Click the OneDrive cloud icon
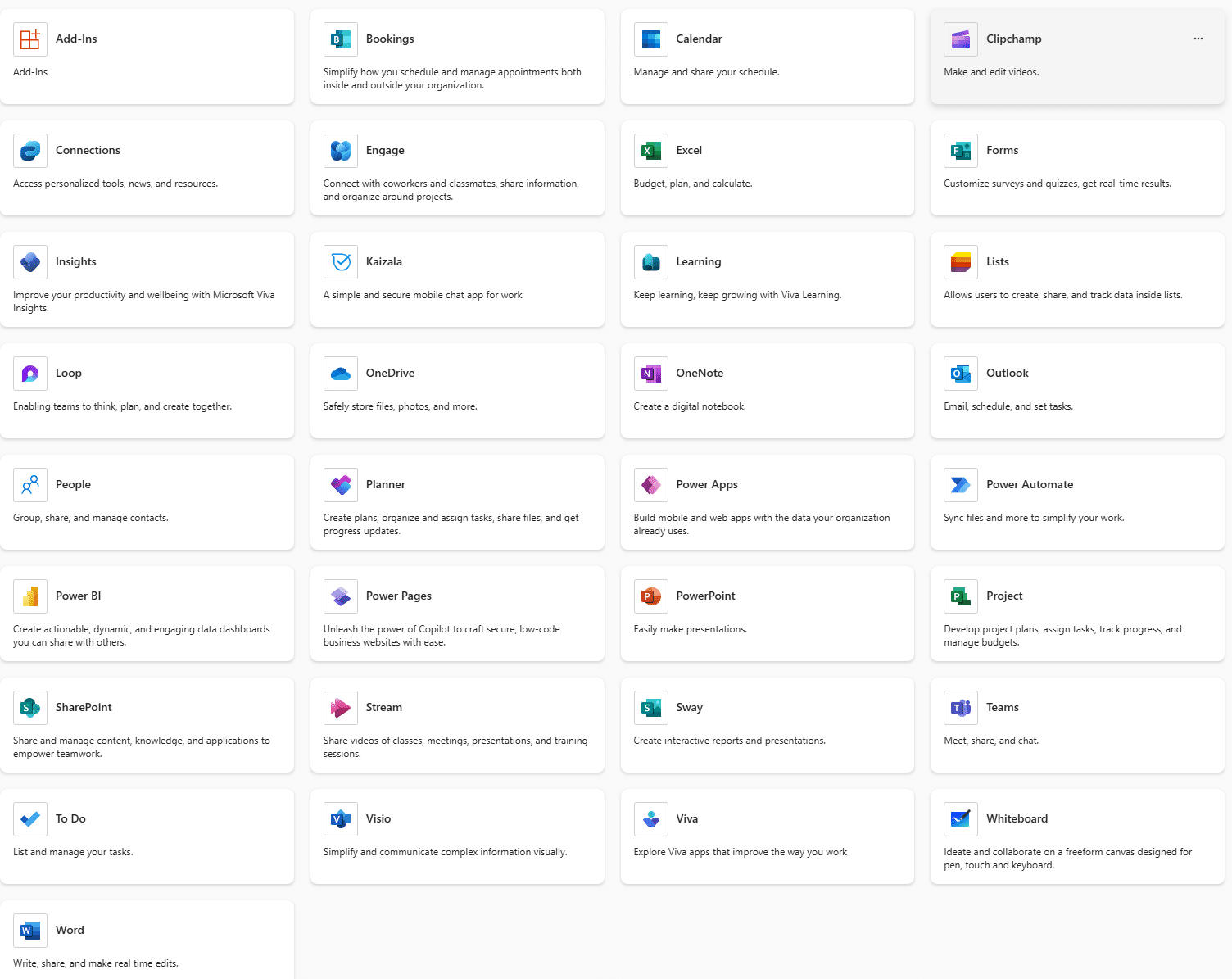 point(341,374)
